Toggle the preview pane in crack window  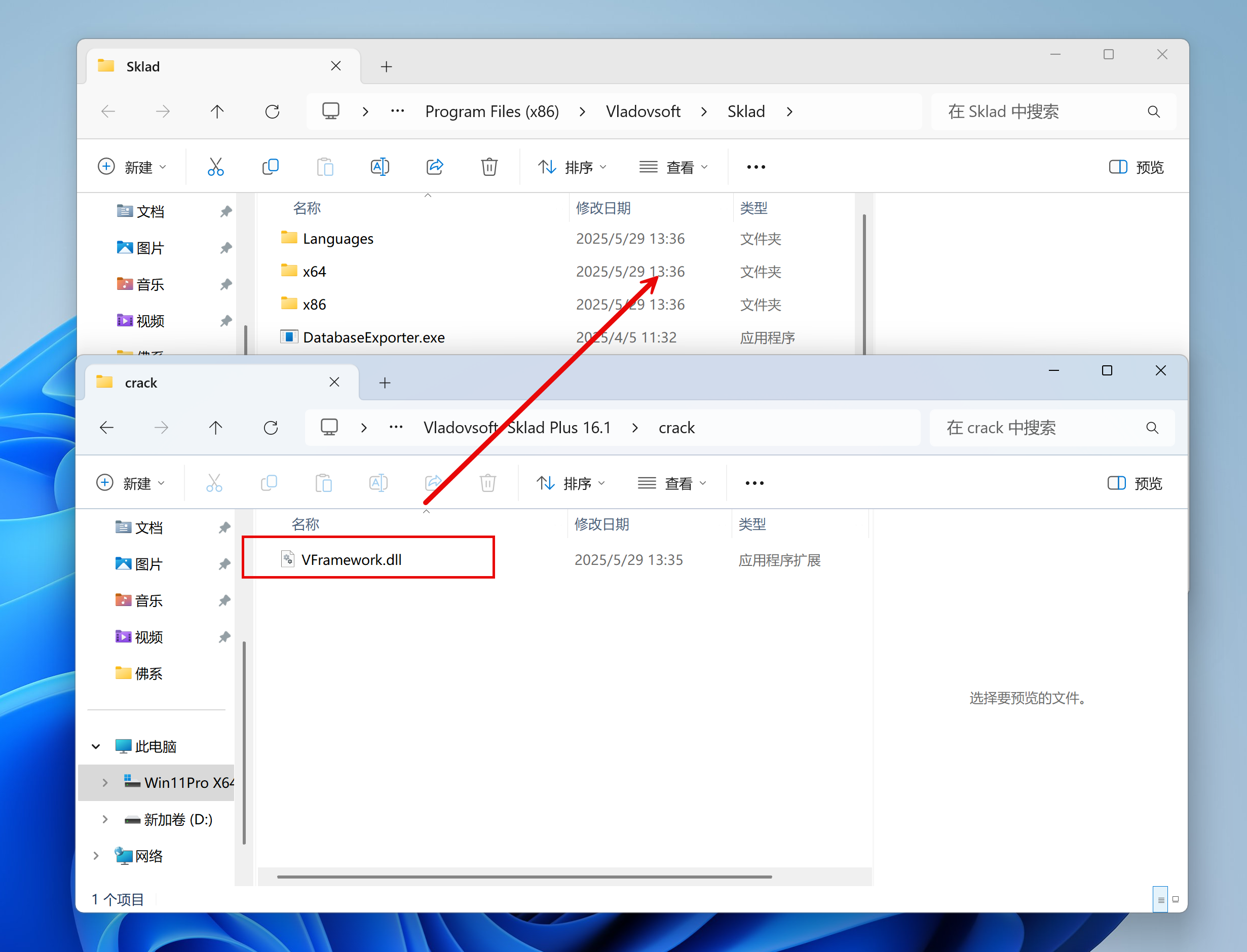[1135, 483]
